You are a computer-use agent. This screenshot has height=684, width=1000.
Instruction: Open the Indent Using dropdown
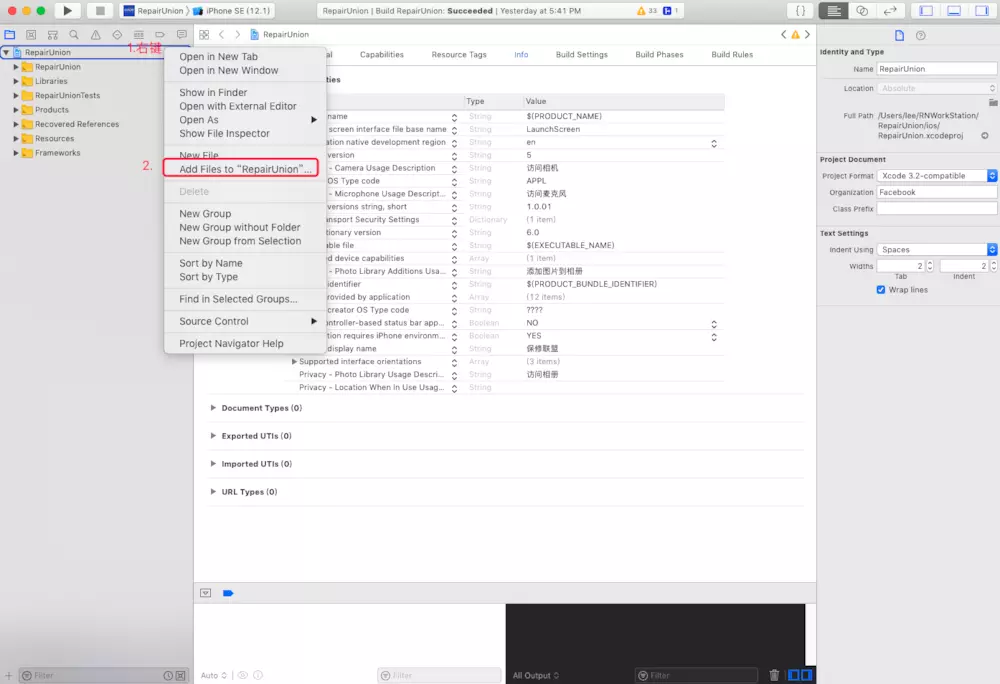pyautogui.click(x=936, y=249)
